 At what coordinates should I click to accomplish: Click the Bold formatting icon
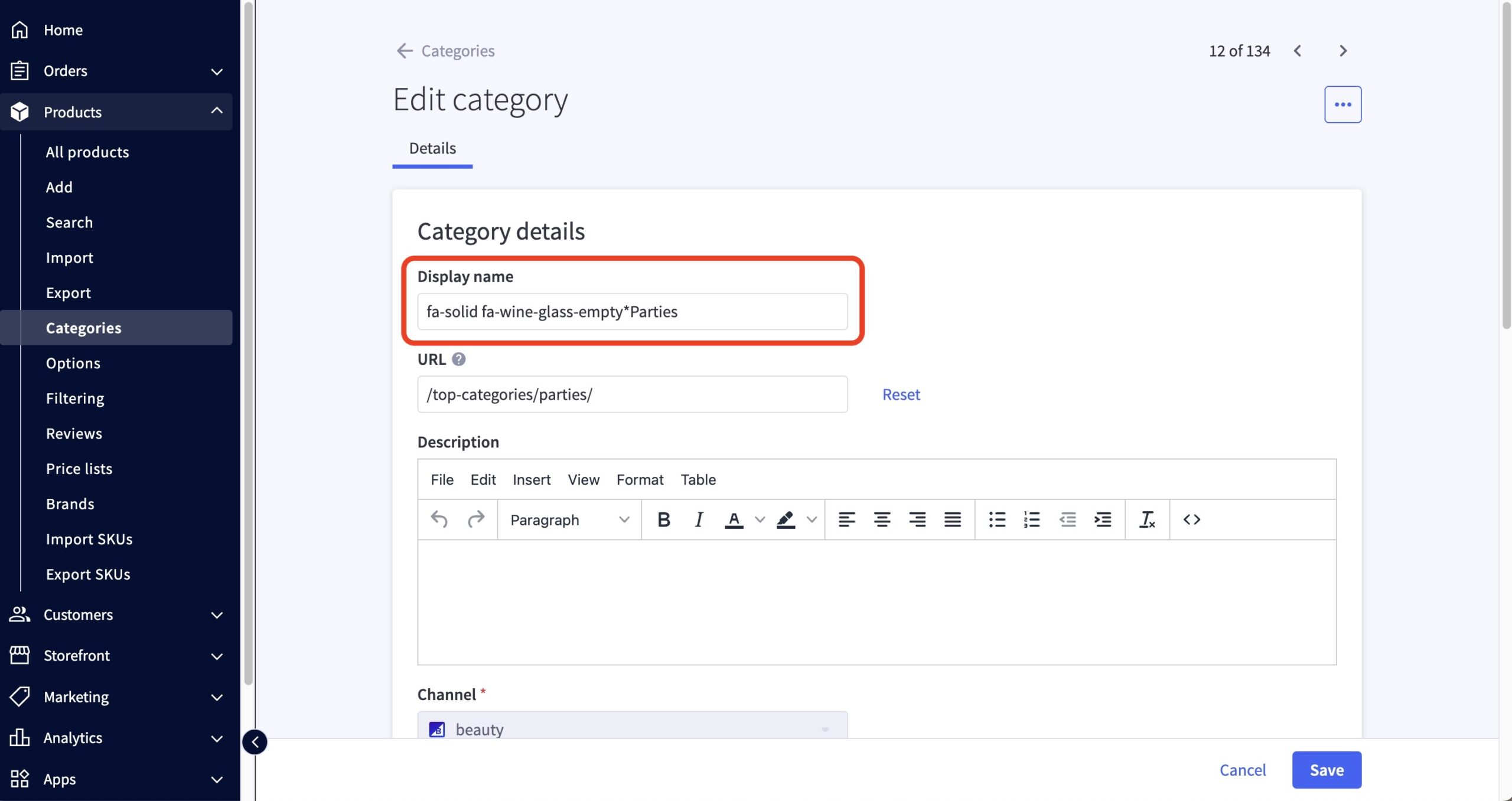[x=663, y=519]
